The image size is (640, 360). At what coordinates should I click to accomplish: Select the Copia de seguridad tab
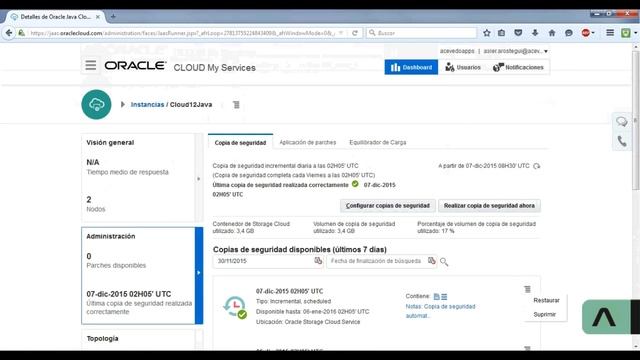pos(240,142)
